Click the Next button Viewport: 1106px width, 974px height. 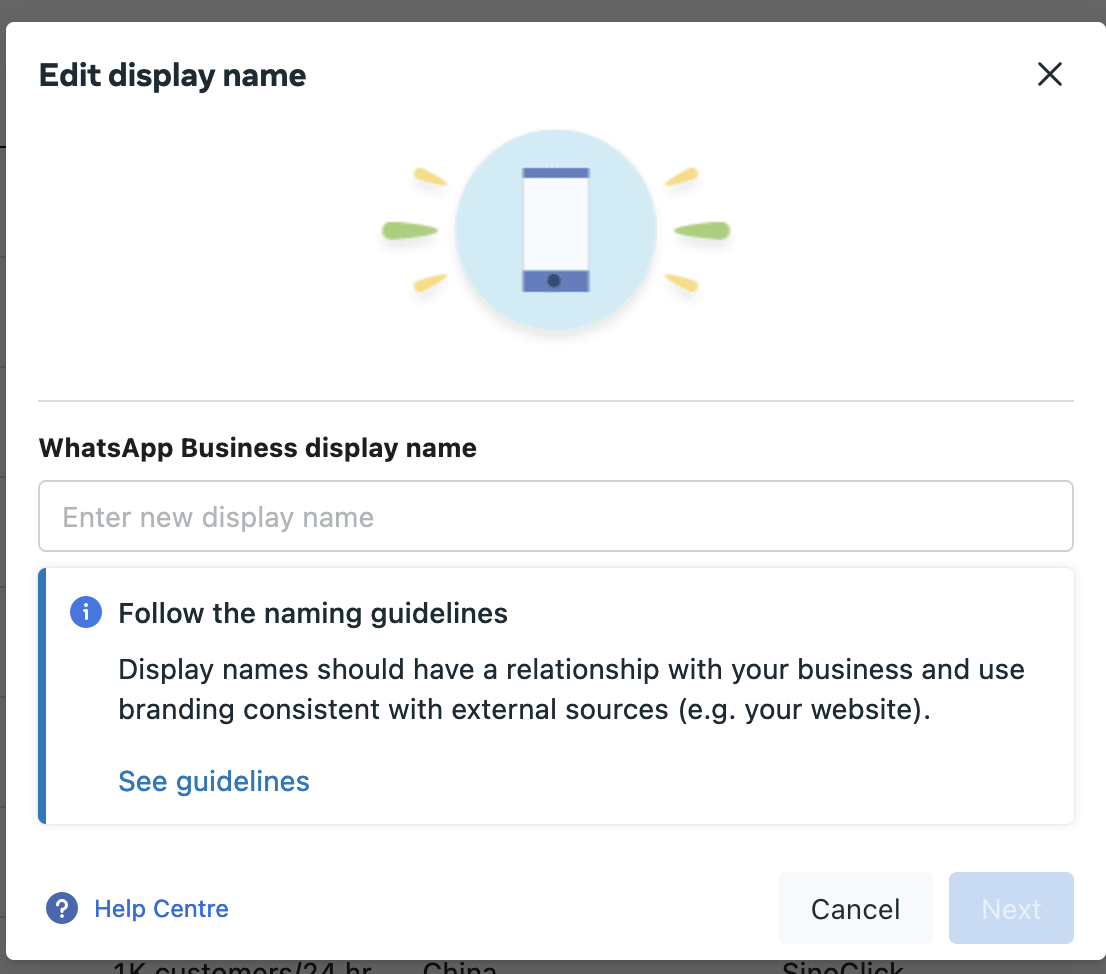(1011, 908)
